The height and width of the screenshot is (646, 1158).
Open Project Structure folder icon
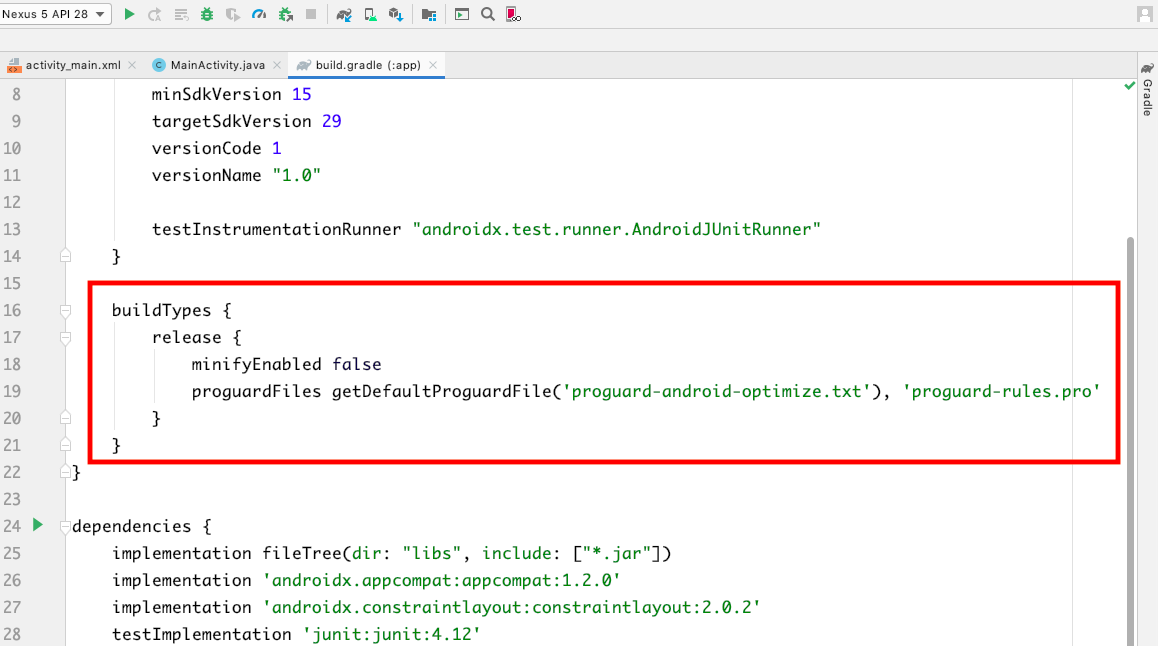click(428, 14)
